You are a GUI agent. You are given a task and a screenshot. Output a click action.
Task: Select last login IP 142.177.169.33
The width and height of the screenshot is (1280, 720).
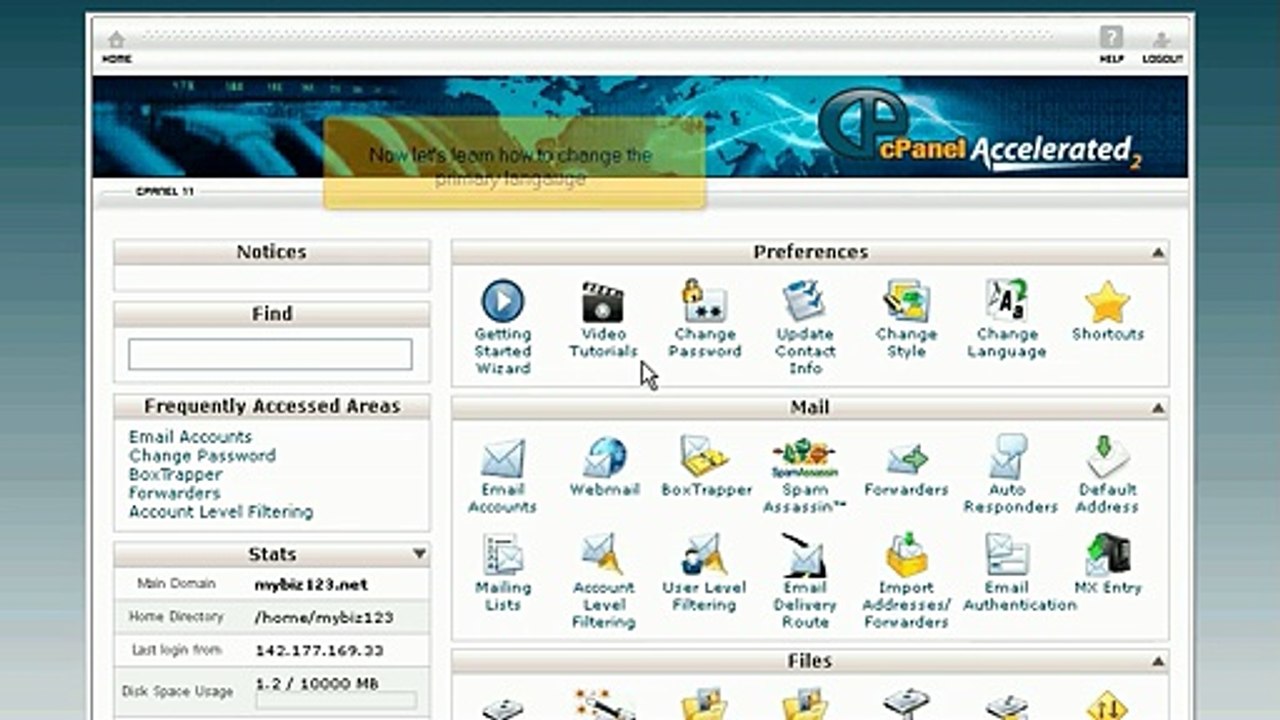[x=319, y=650]
